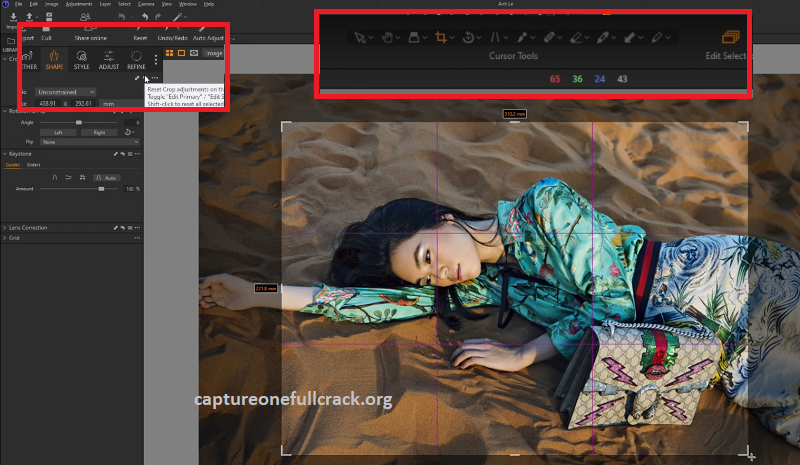Open dropdown arrow beside the Crop cursor tool

(452, 38)
